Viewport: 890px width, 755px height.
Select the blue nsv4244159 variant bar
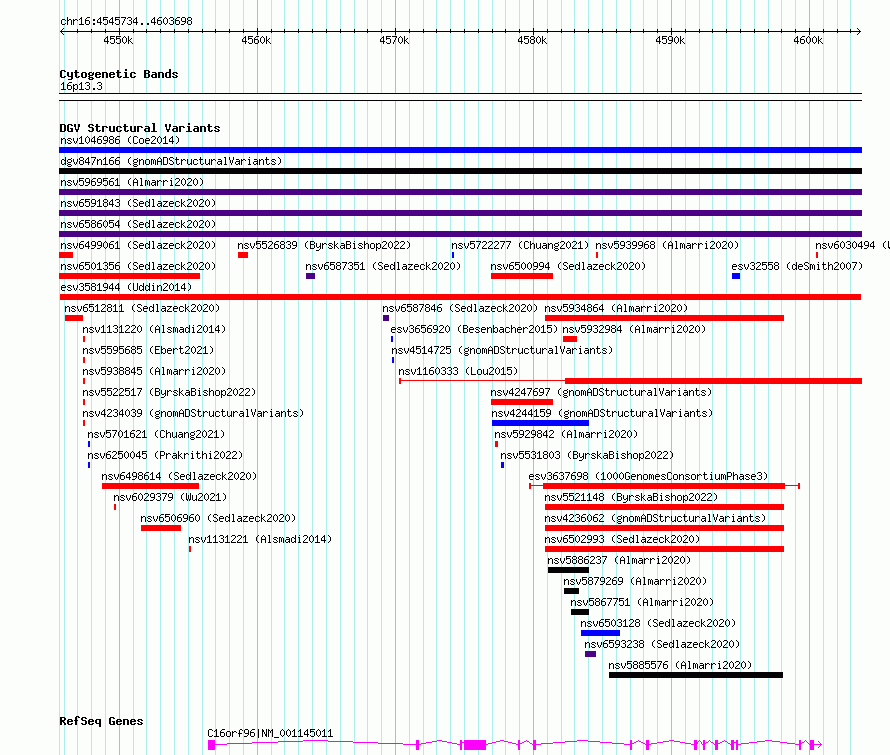tap(540, 423)
